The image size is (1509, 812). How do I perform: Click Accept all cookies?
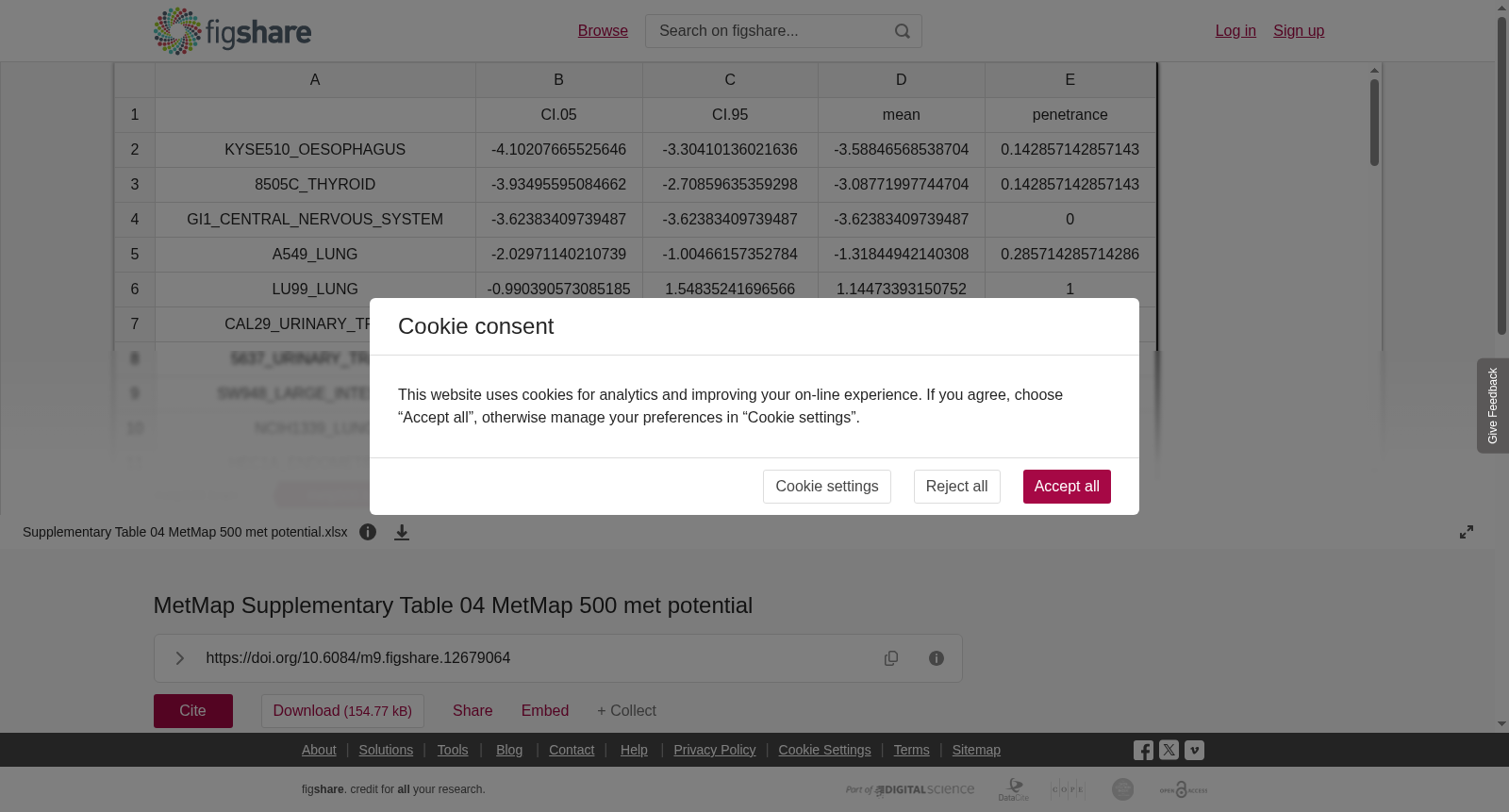1067,487
